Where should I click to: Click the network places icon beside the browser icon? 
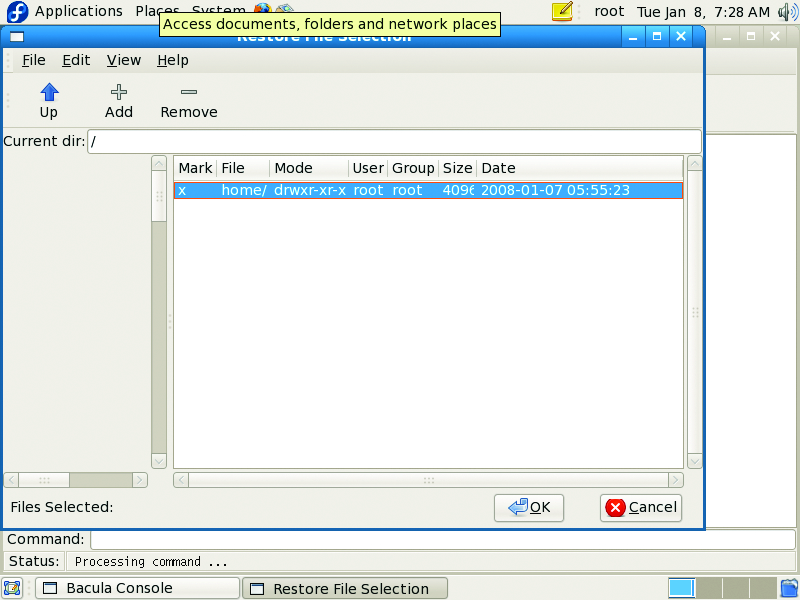tap(286, 9)
